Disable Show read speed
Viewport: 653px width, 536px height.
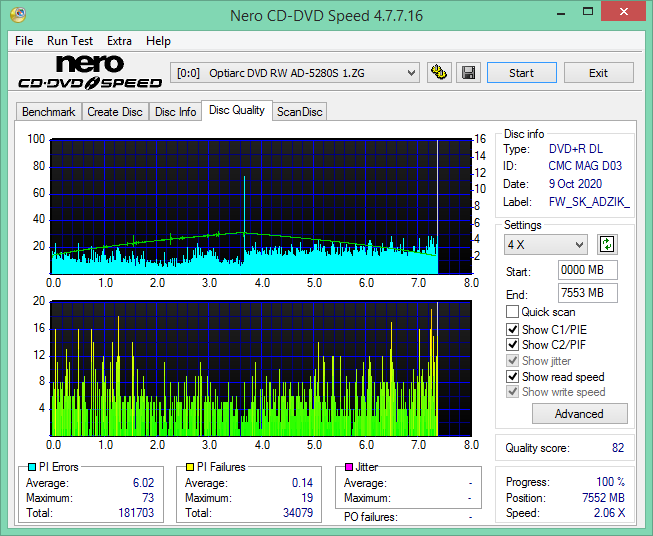point(512,376)
